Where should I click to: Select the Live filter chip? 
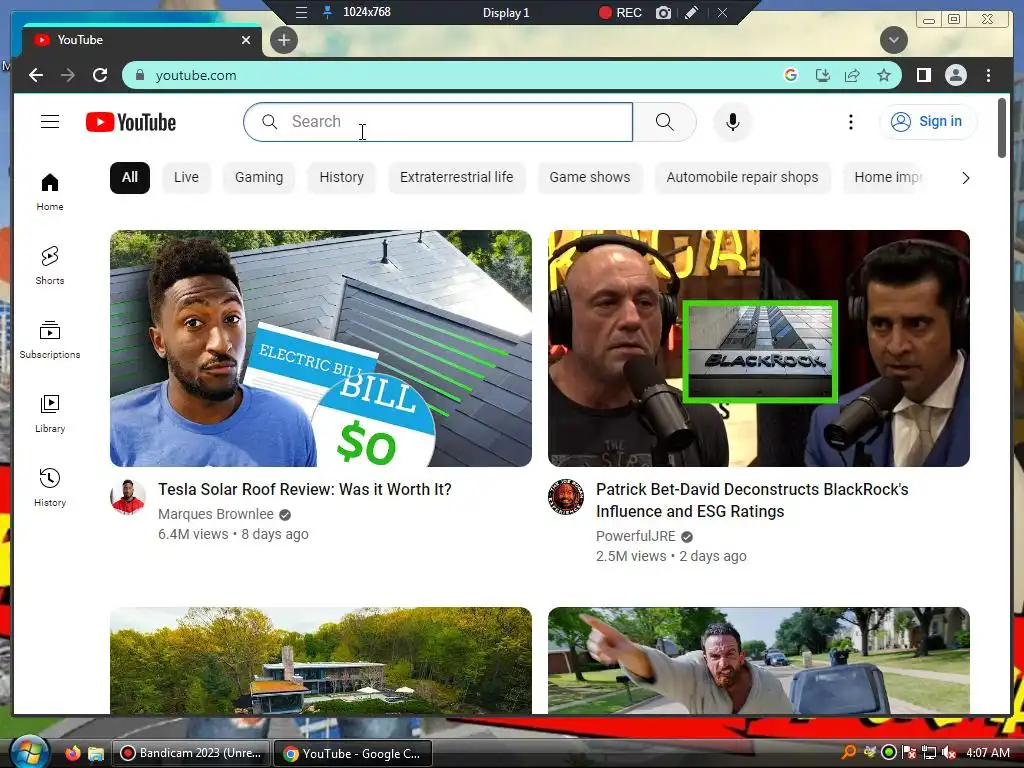[186, 178]
